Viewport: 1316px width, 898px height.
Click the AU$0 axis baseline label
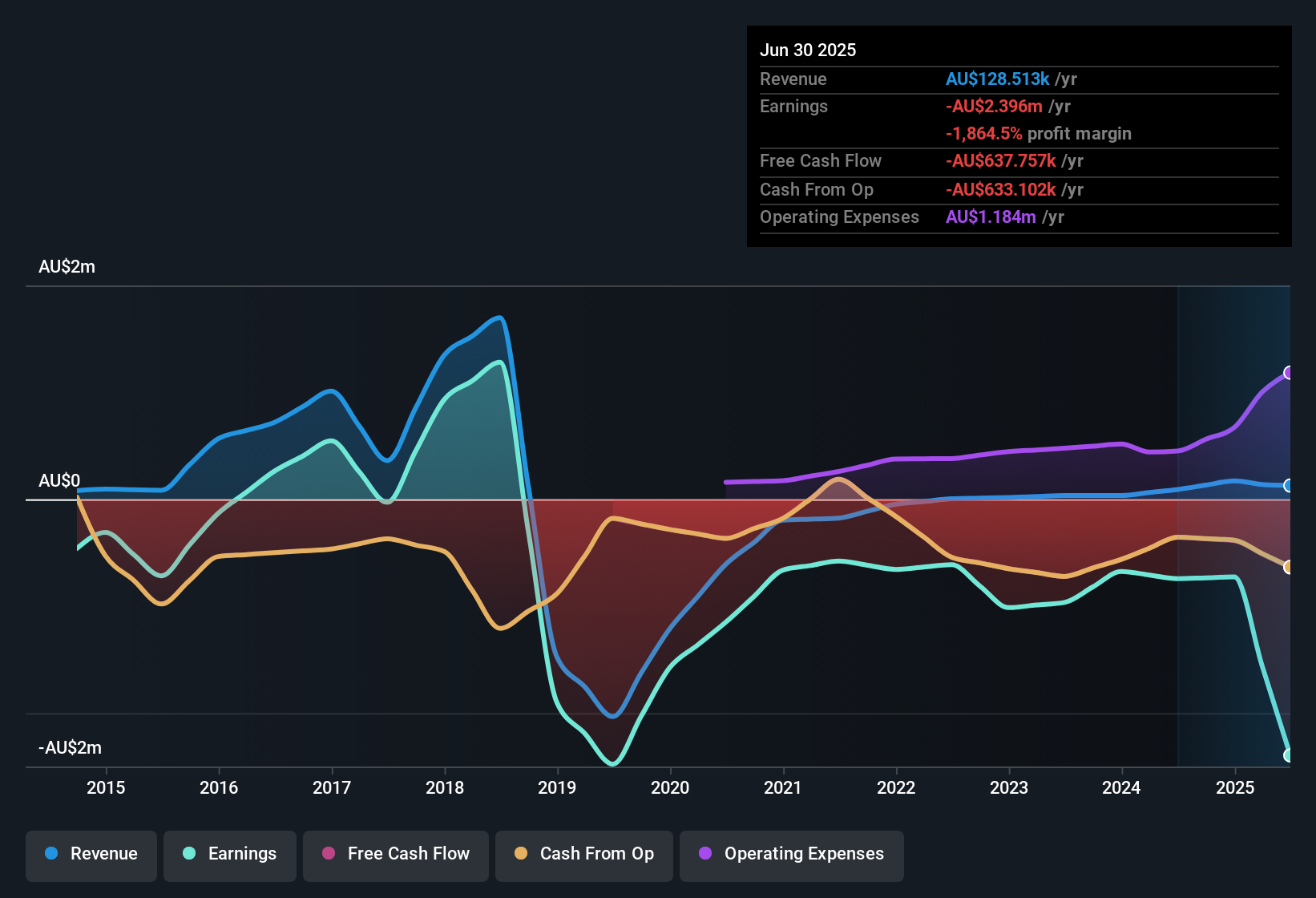59,480
